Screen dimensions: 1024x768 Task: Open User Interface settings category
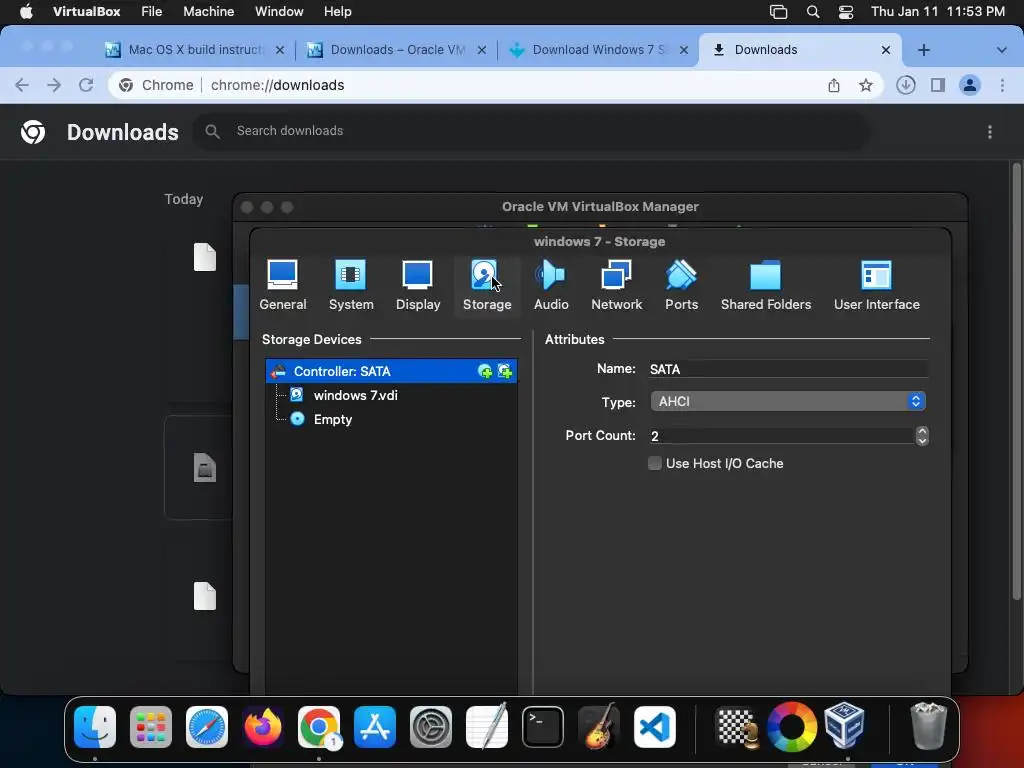coord(876,285)
